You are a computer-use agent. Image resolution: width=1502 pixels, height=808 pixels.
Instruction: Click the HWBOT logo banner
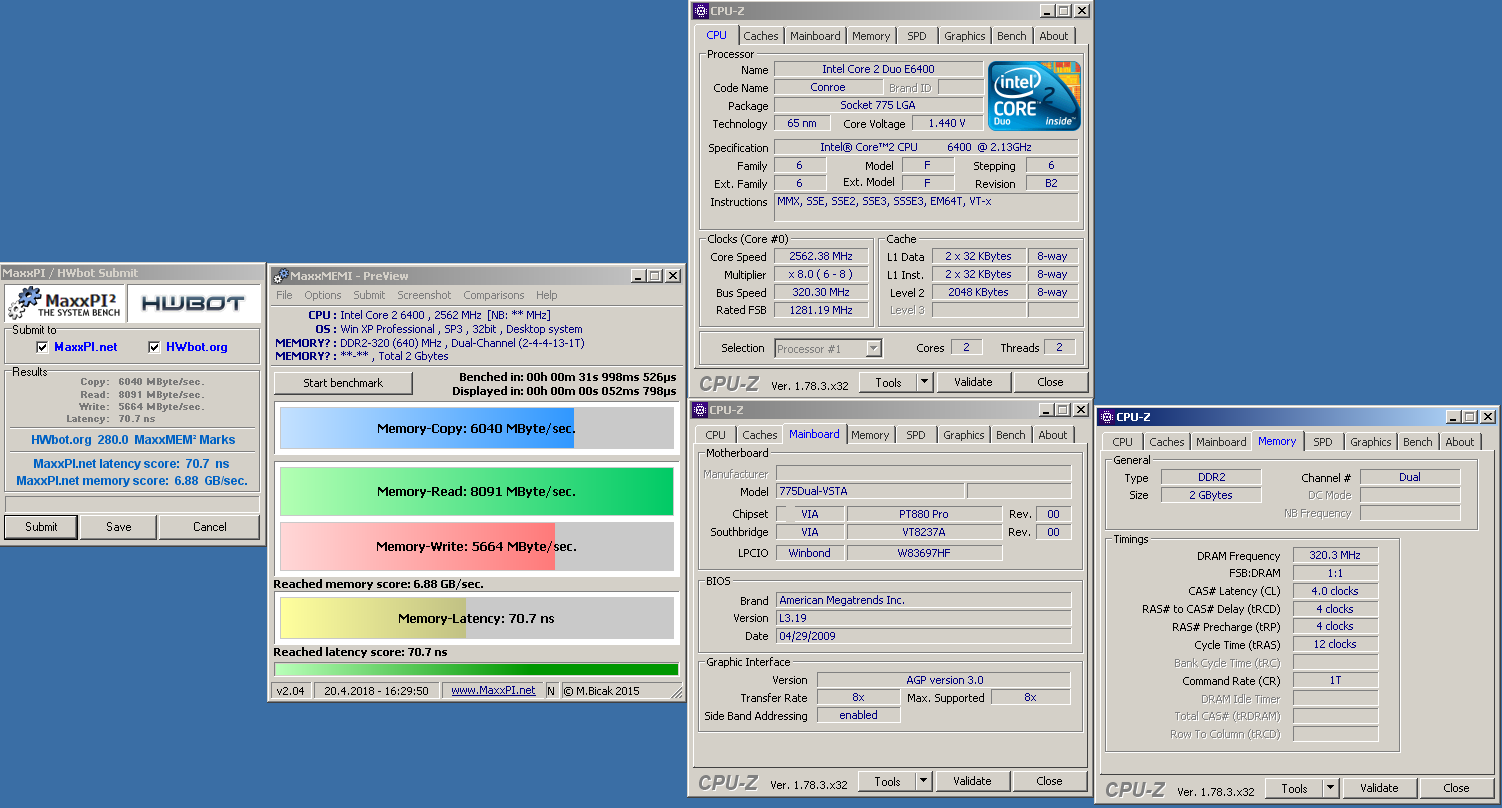point(192,303)
